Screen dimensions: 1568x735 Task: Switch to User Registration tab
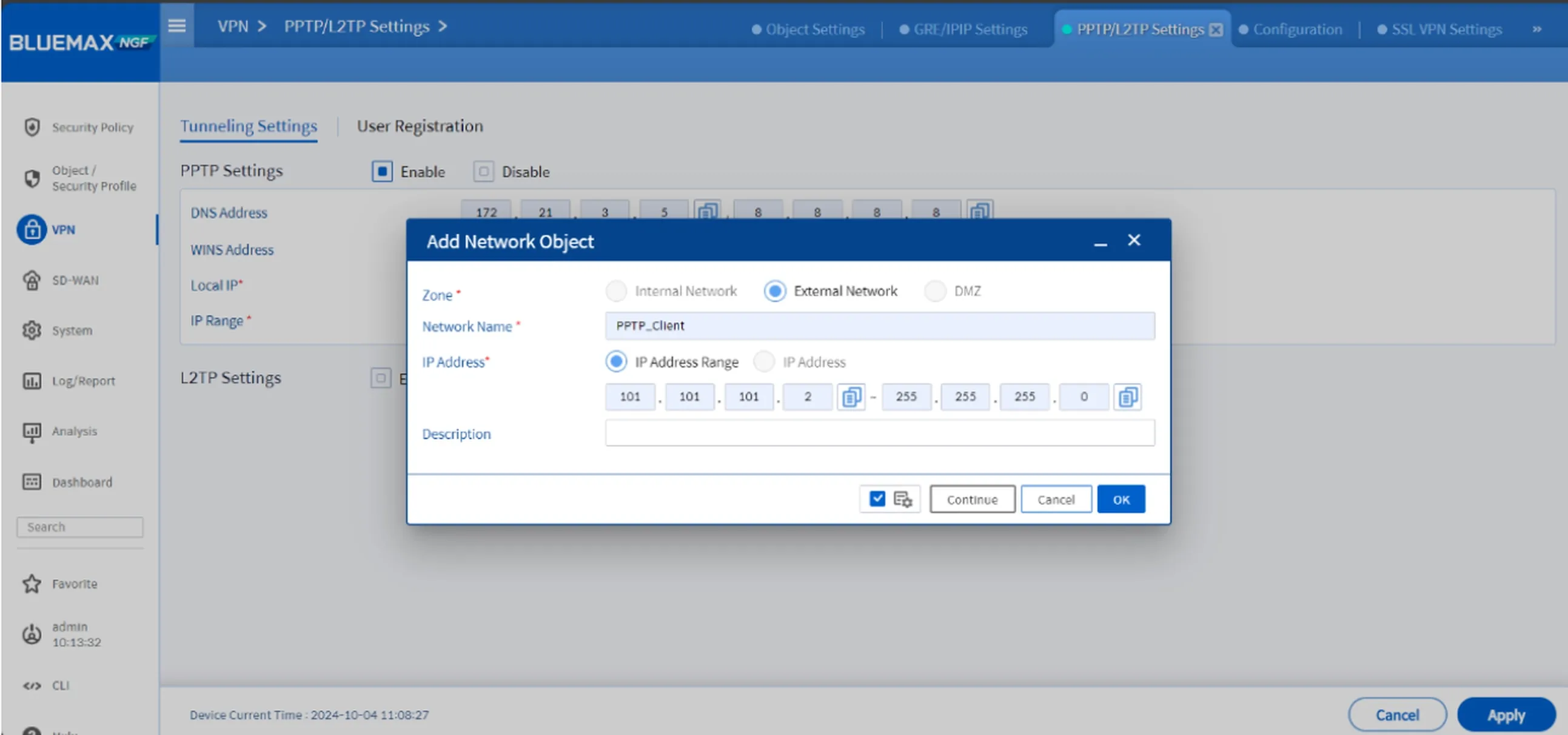coord(420,126)
